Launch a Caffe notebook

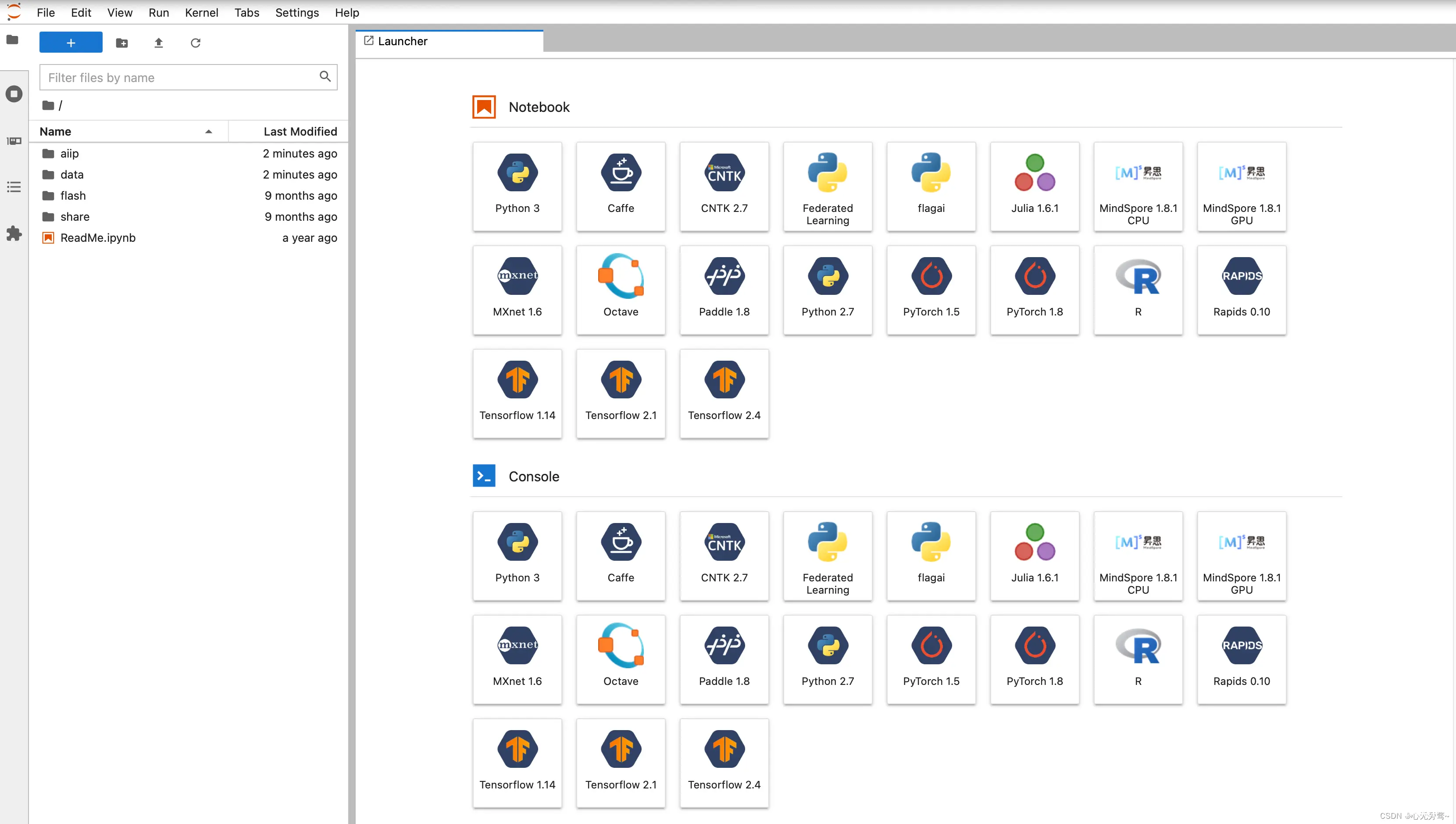621,186
